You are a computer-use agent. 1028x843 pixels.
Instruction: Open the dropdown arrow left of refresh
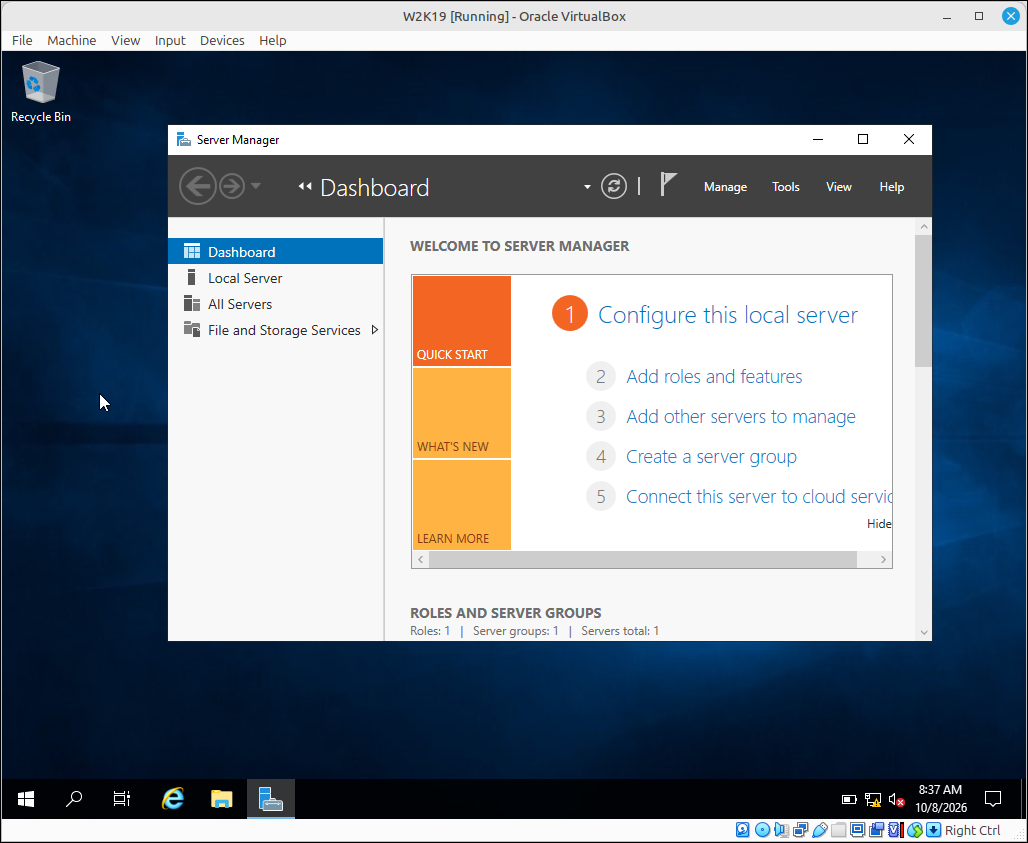click(587, 187)
